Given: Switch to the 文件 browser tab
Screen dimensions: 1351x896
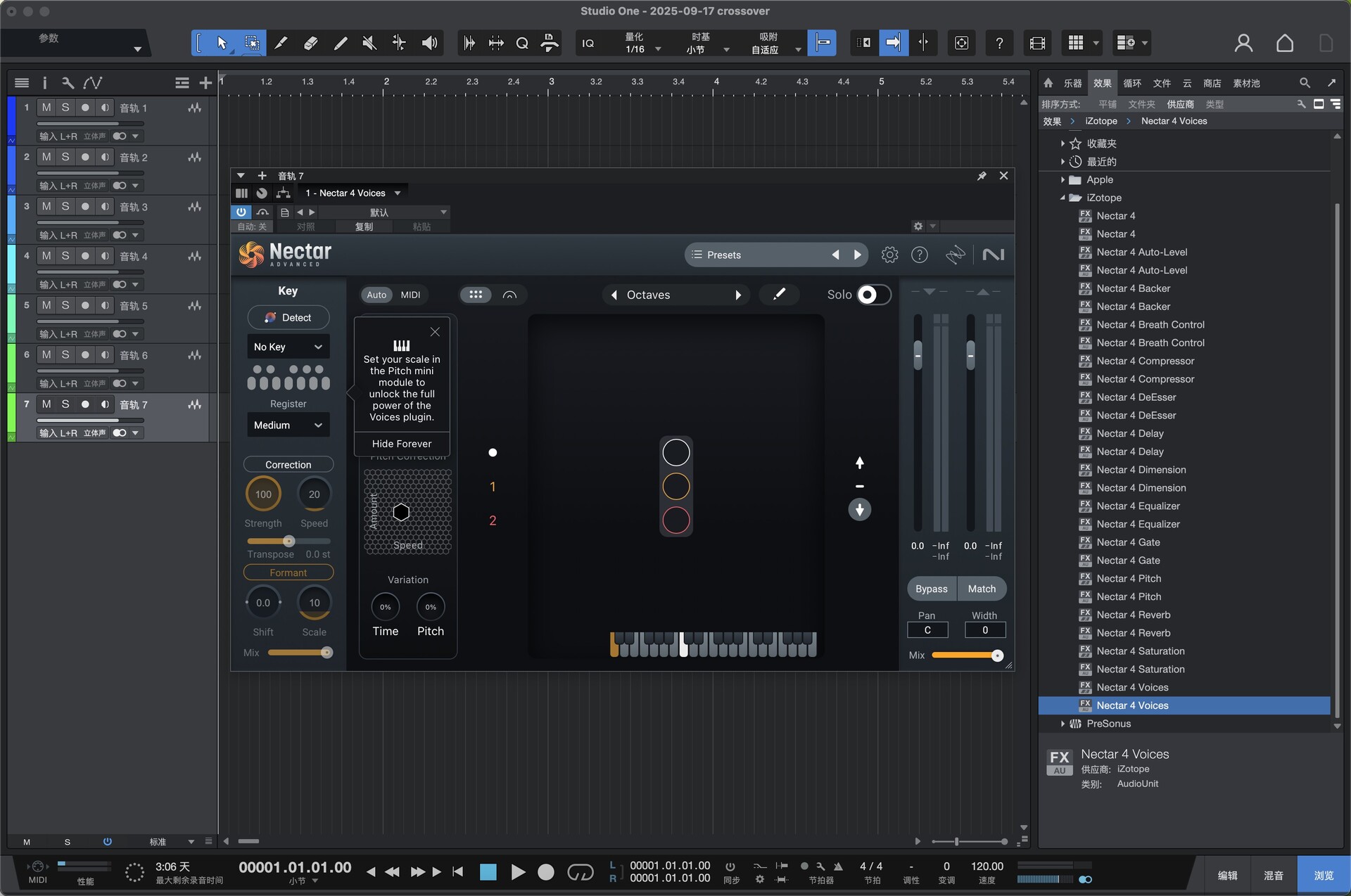Looking at the screenshot, I should (x=1161, y=83).
